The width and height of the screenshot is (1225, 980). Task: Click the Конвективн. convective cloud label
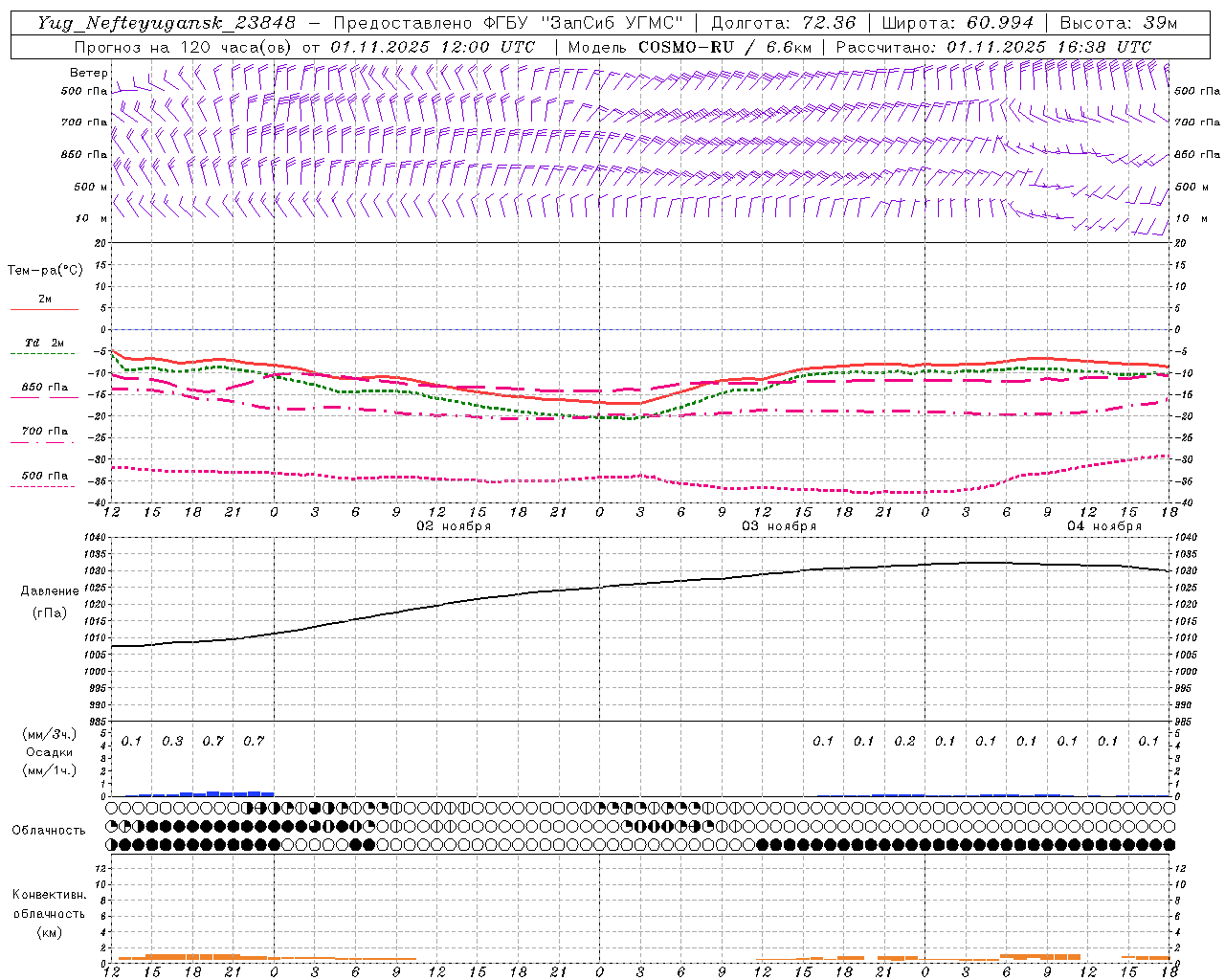50,895
